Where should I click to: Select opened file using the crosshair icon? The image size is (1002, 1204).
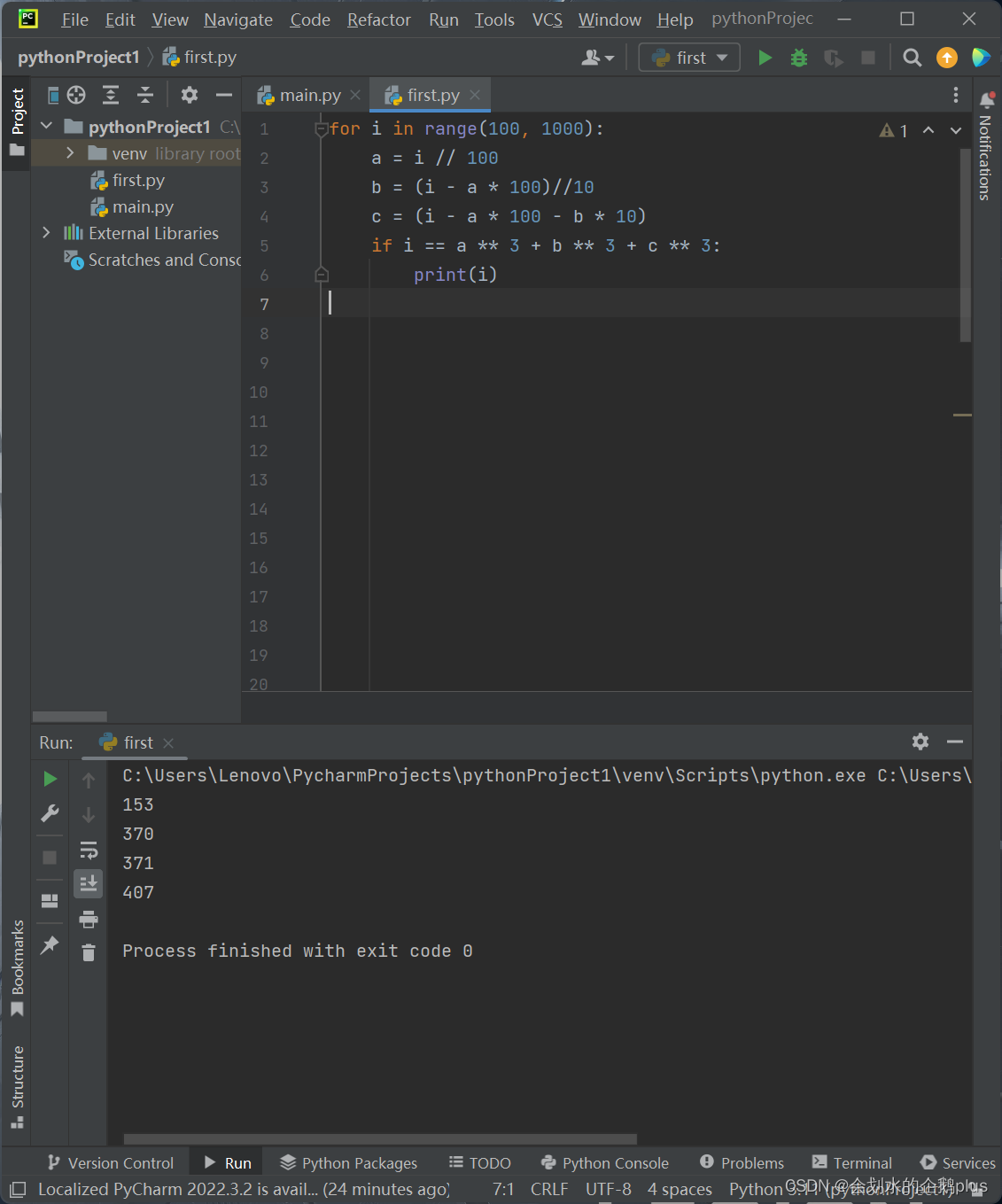point(77,95)
